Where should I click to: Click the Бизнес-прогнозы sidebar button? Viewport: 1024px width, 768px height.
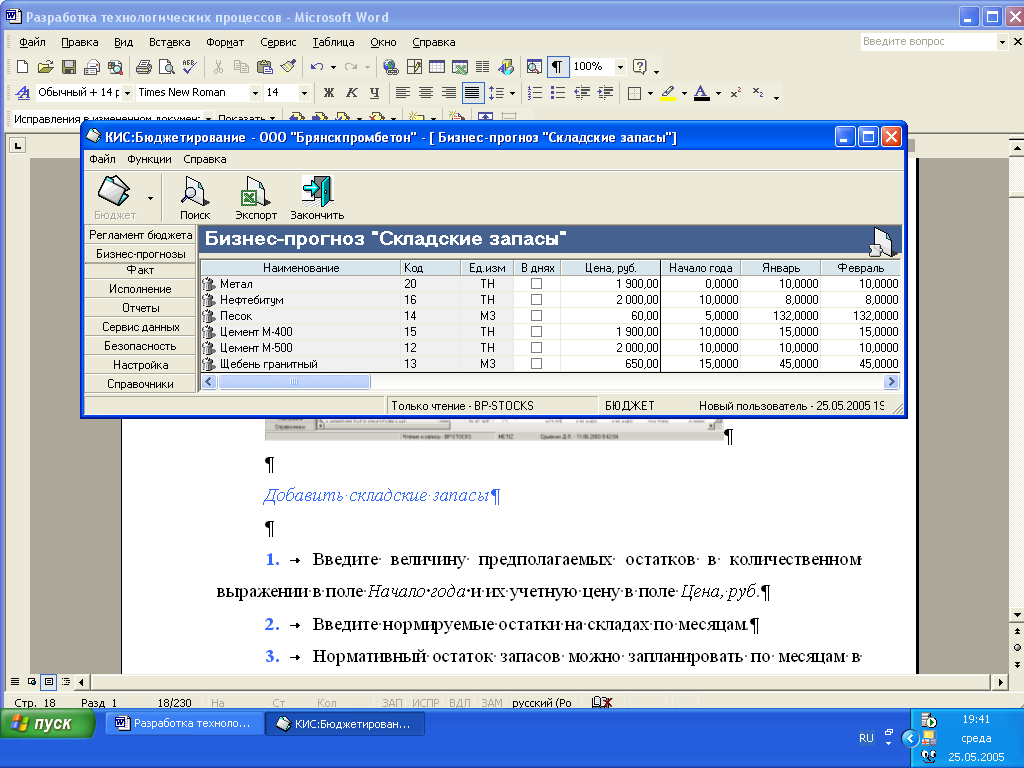(x=140, y=254)
